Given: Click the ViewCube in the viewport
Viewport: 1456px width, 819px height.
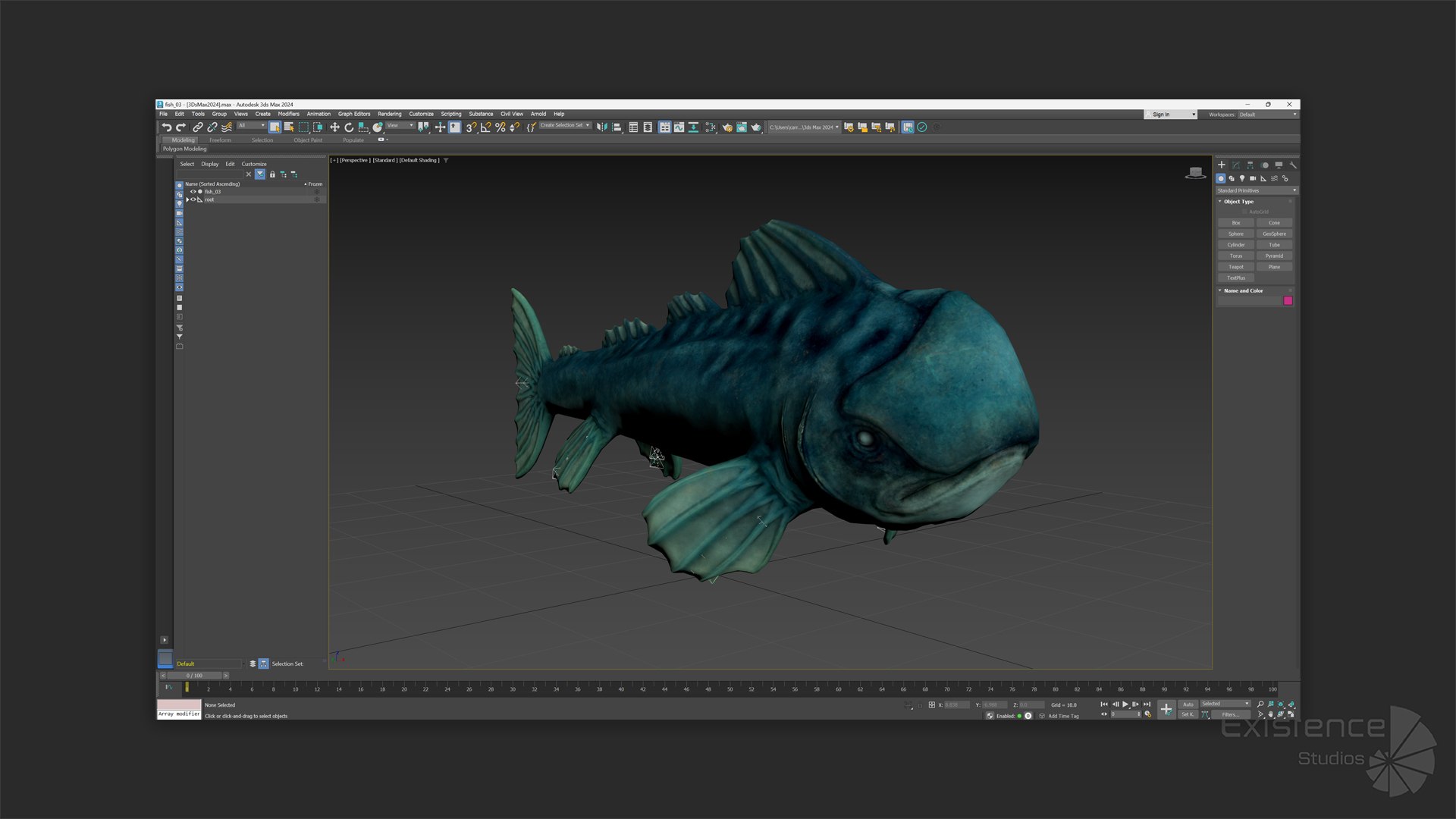Looking at the screenshot, I should pyautogui.click(x=1195, y=173).
